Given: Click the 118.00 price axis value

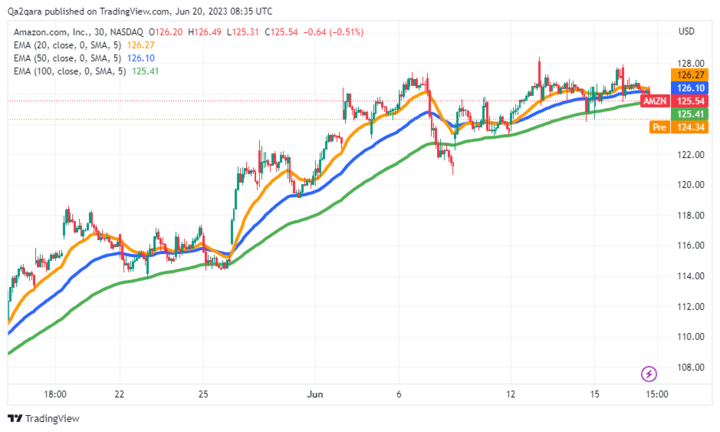Looking at the screenshot, I should pyautogui.click(x=691, y=215).
